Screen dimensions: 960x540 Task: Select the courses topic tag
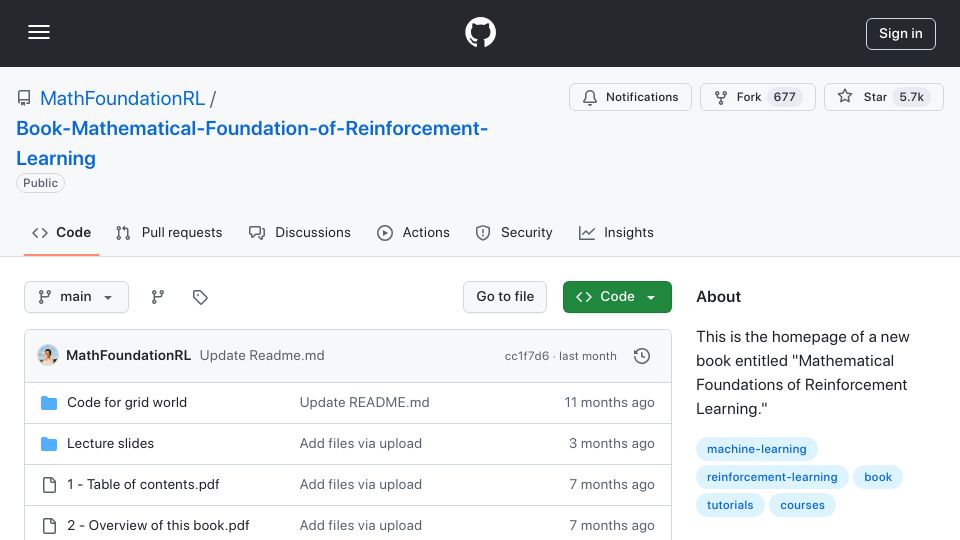point(802,505)
